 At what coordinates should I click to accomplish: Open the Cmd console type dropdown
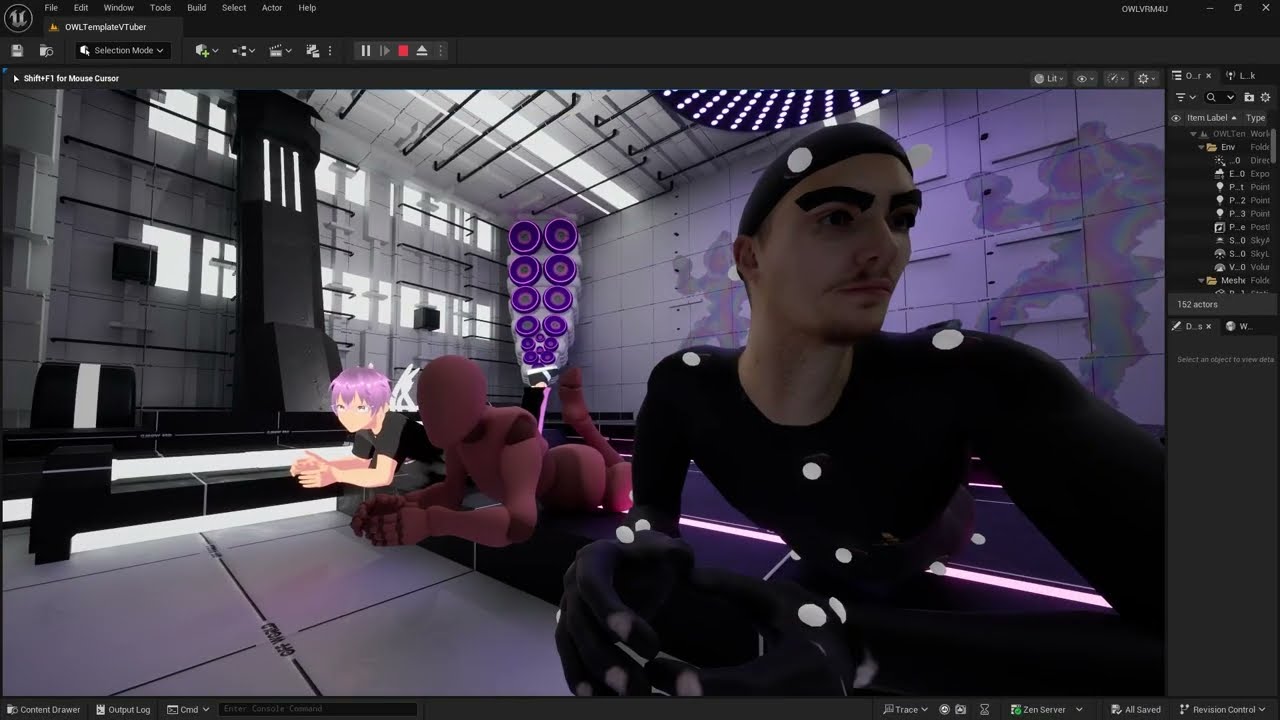click(x=188, y=709)
